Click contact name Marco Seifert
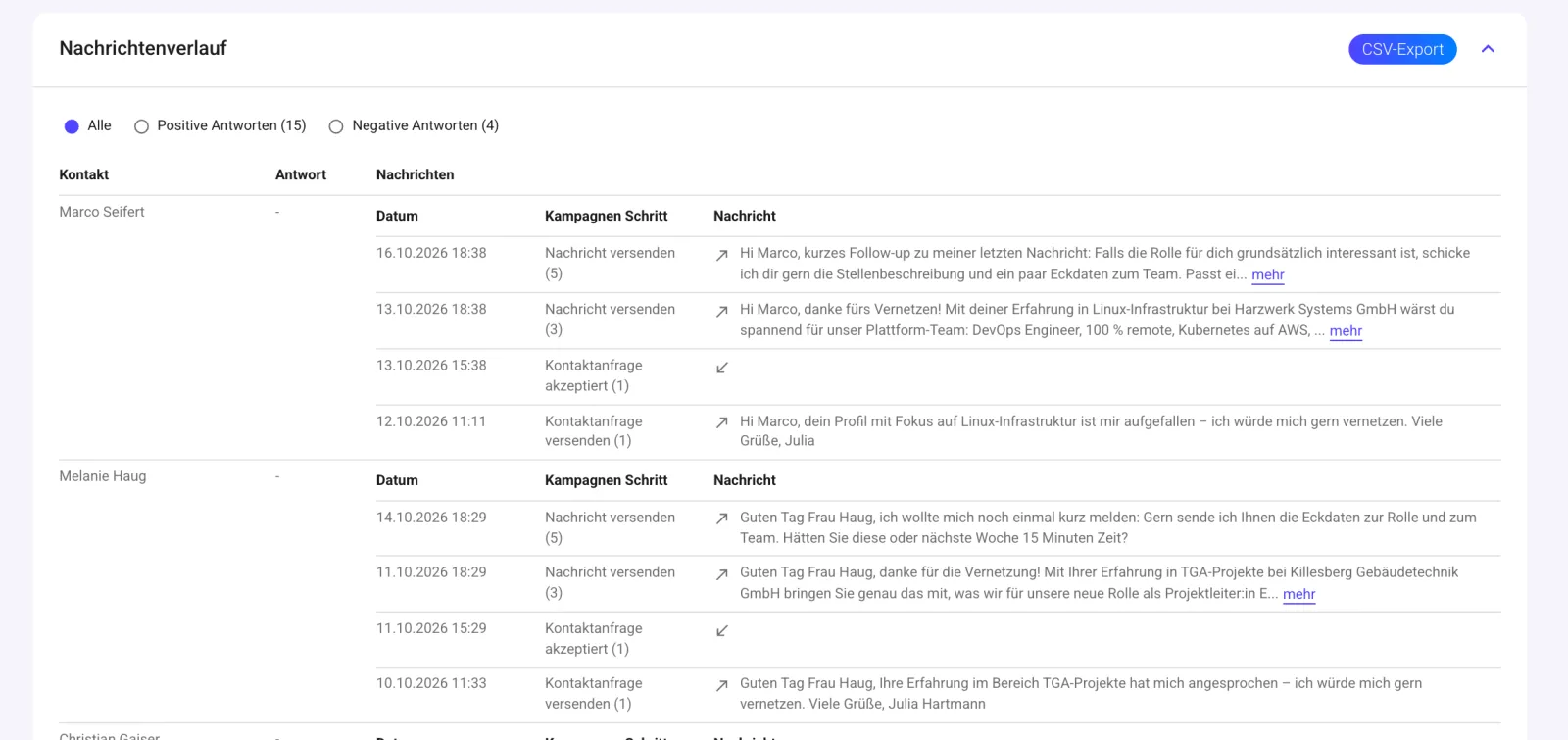Screen dimensions: 1568x740 102,212
